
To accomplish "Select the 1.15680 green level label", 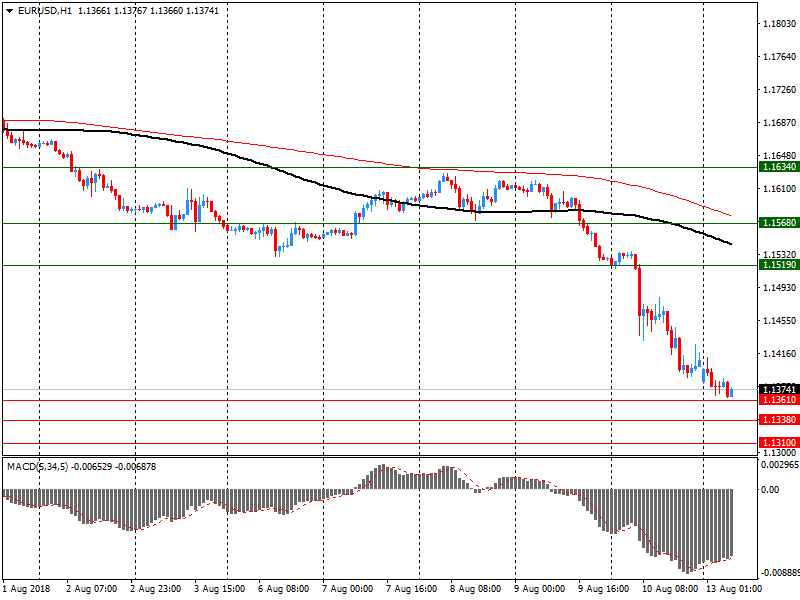I will point(779,222).
